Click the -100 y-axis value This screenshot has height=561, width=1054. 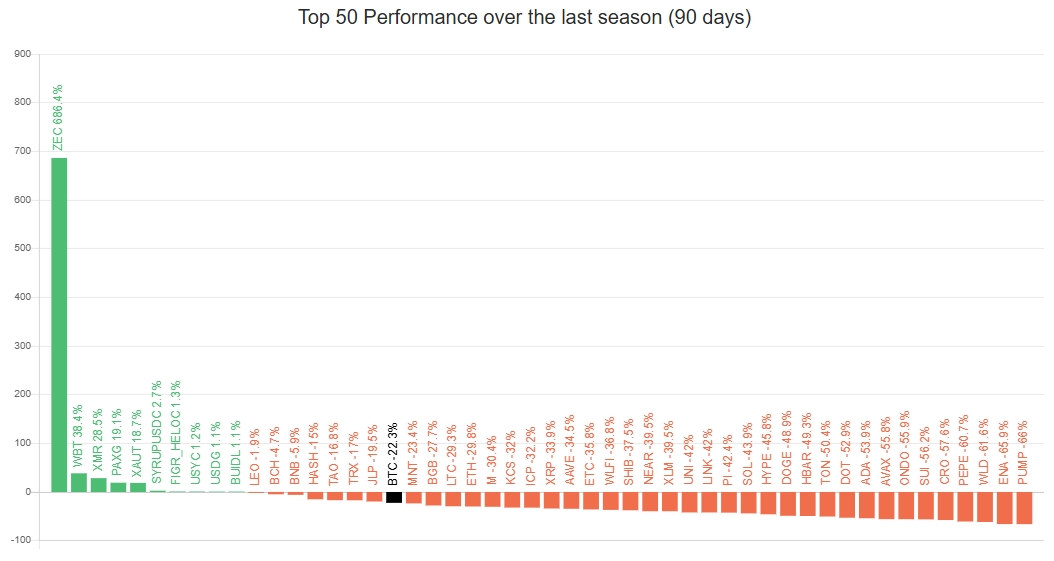(x=21, y=541)
